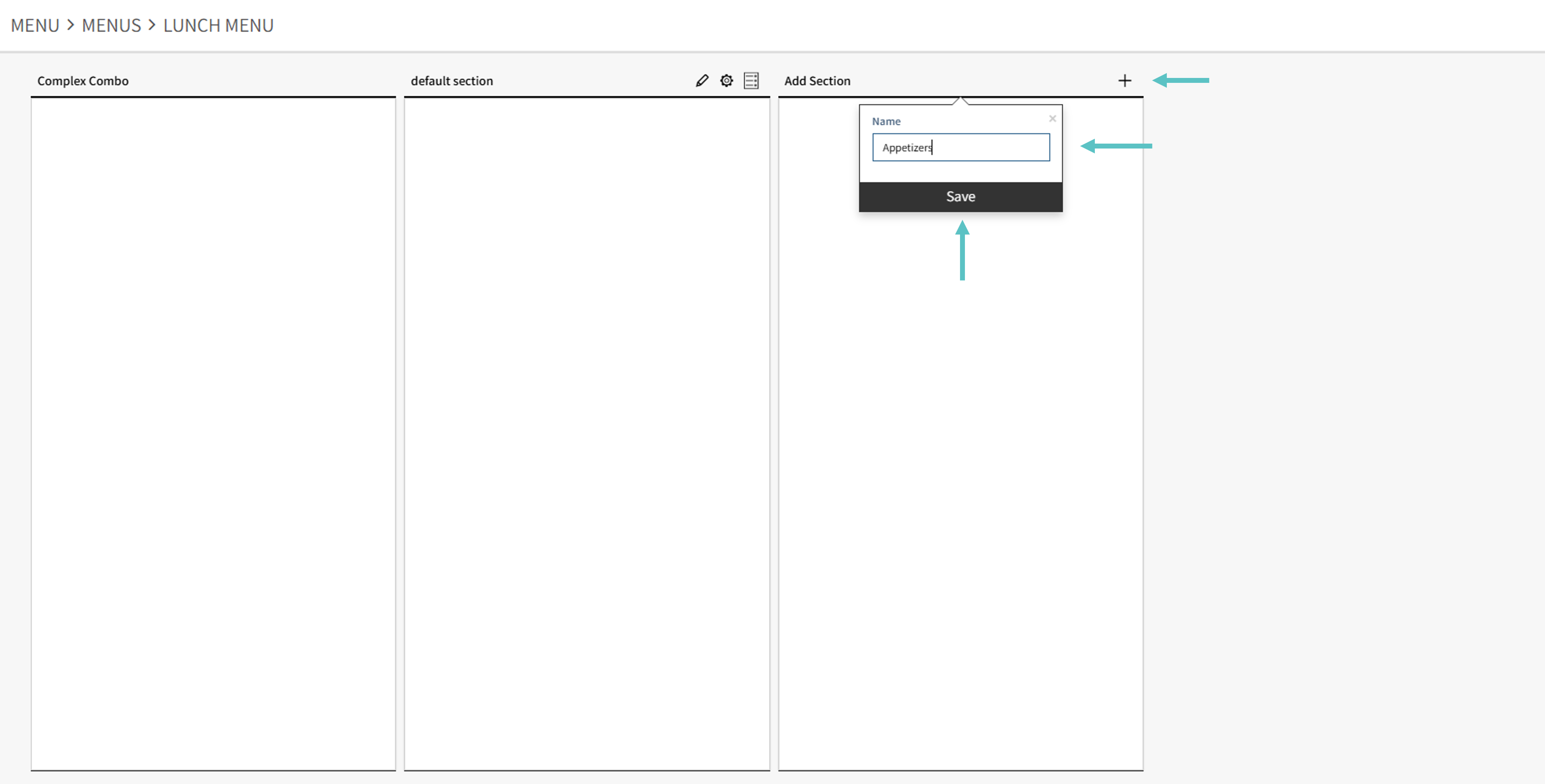Click the plus icon next to Add Section
The image size is (1545, 784).
[1125, 80]
